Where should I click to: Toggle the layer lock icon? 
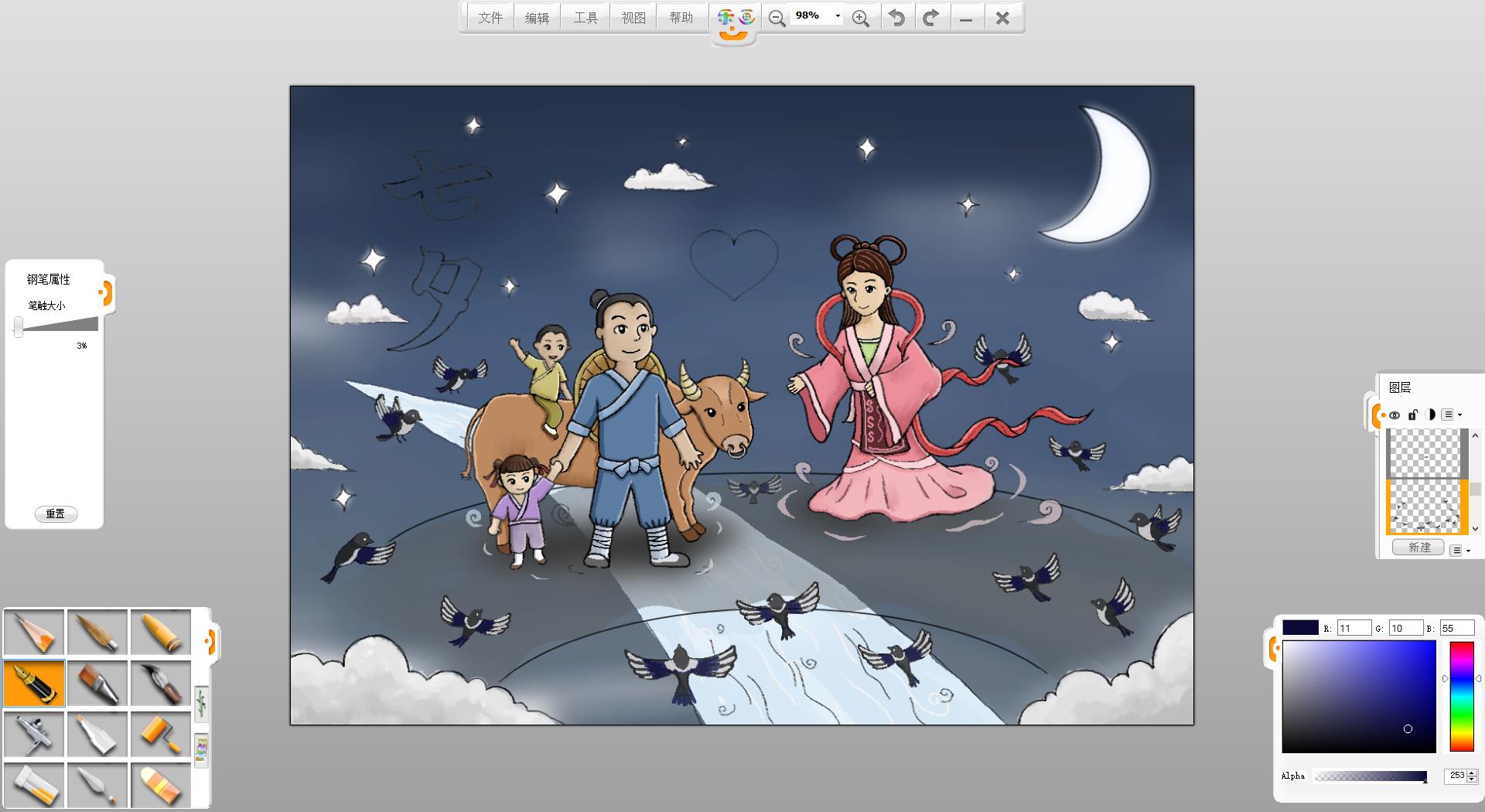click(x=1412, y=415)
